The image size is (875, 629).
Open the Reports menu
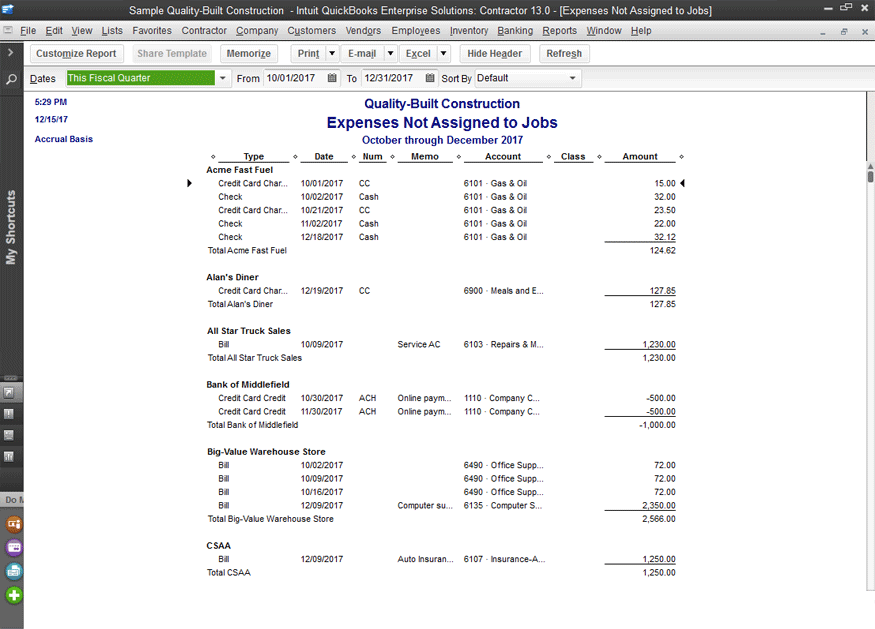click(560, 31)
